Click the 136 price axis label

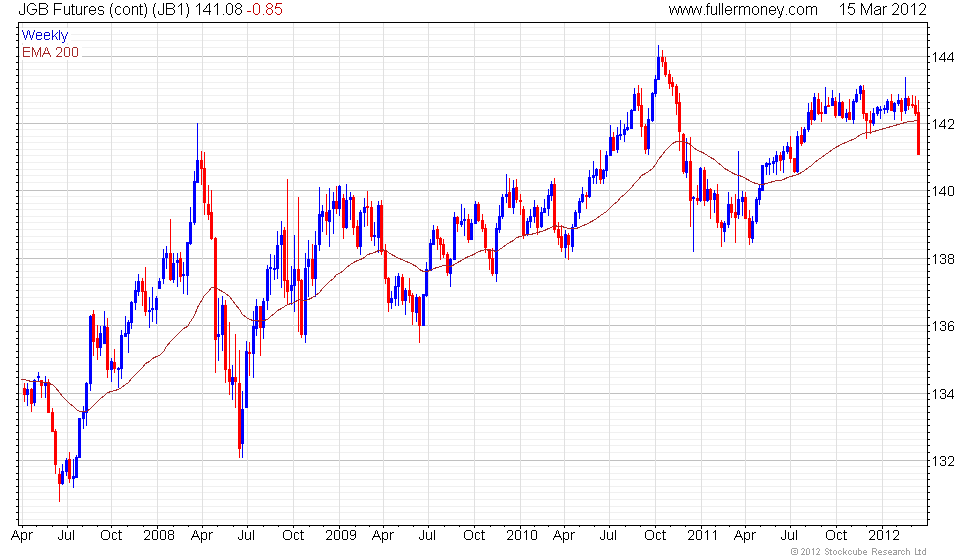coord(942,326)
